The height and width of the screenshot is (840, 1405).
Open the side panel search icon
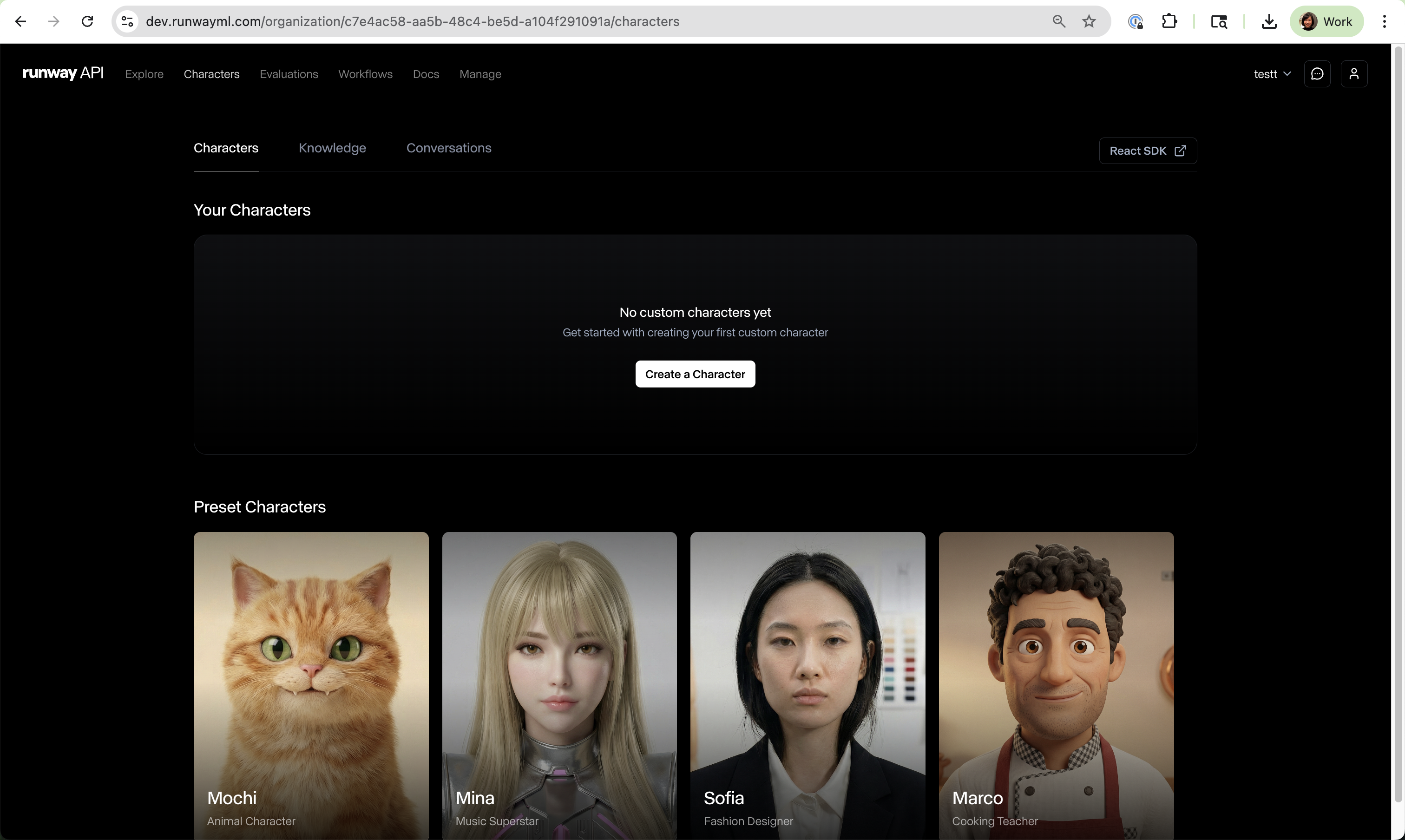(1219, 21)
